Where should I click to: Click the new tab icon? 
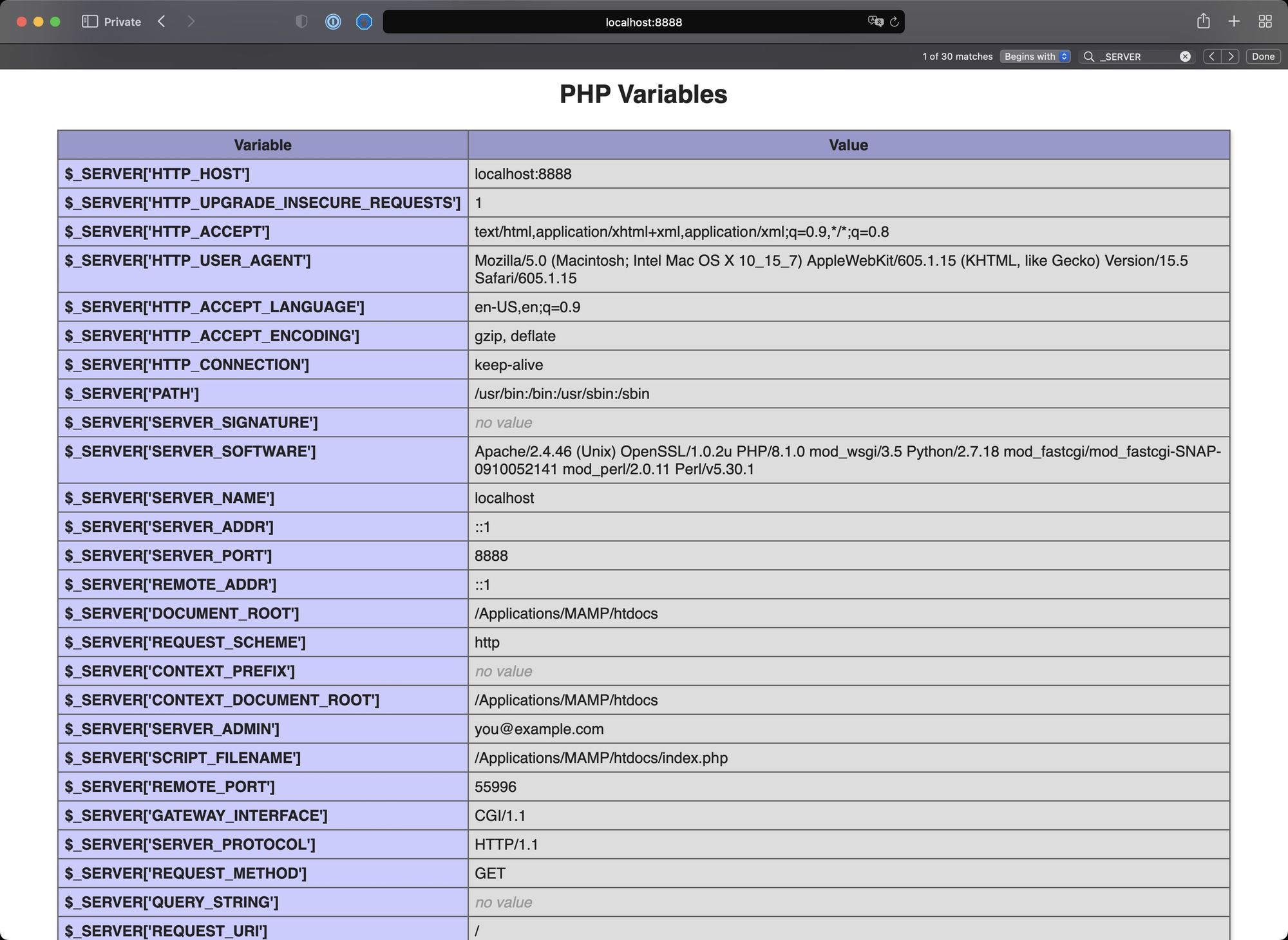pos(1232,21)
